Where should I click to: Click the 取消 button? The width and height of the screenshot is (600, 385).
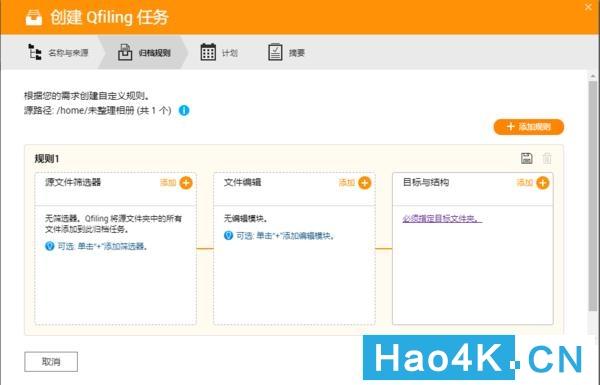[x=51, y=362]
